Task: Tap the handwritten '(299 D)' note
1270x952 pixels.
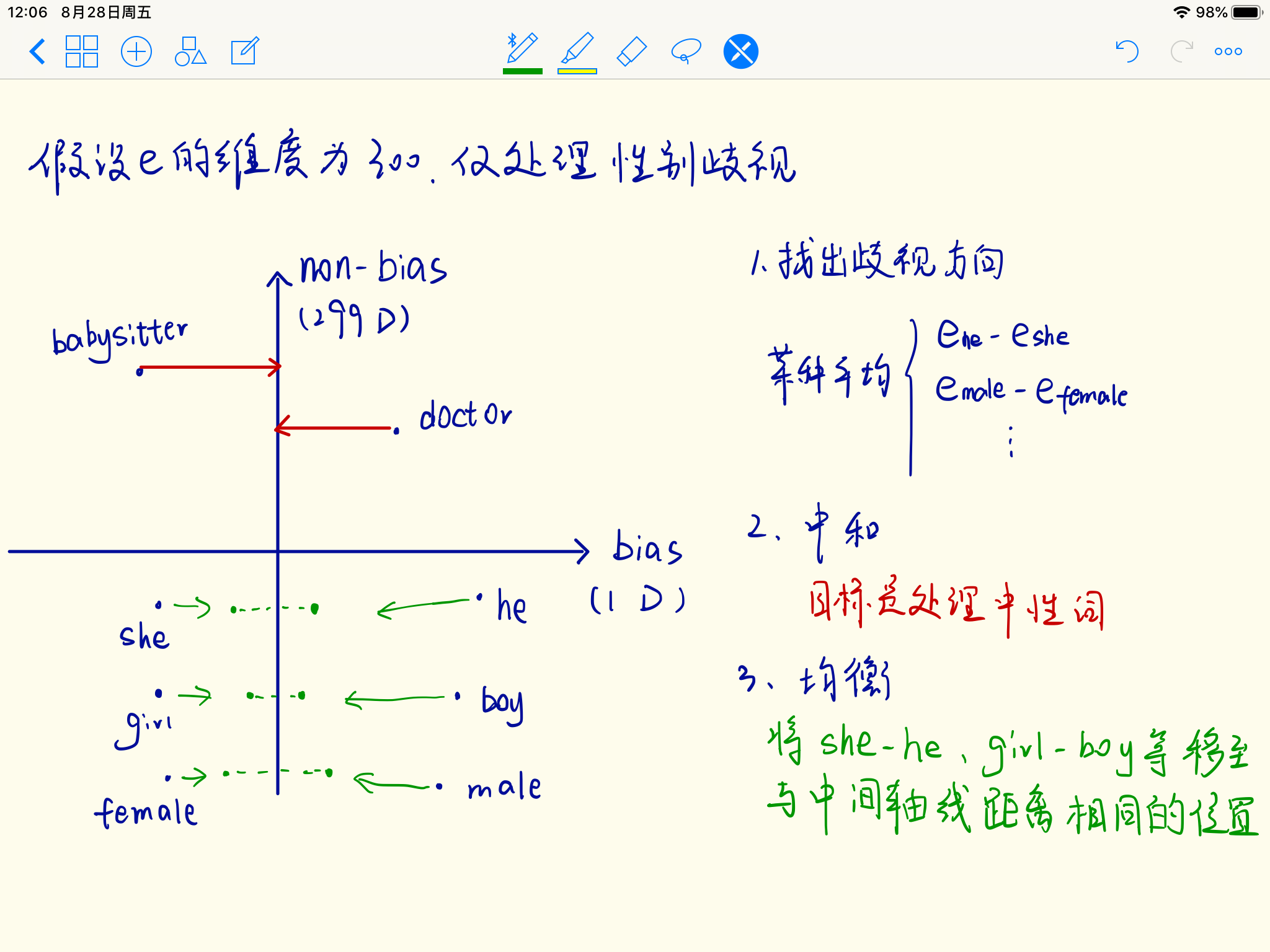Action: click(x=354, y=320)
